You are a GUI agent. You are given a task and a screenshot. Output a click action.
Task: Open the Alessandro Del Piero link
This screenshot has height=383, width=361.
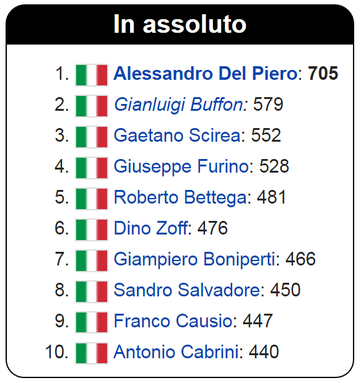[205, 73]
